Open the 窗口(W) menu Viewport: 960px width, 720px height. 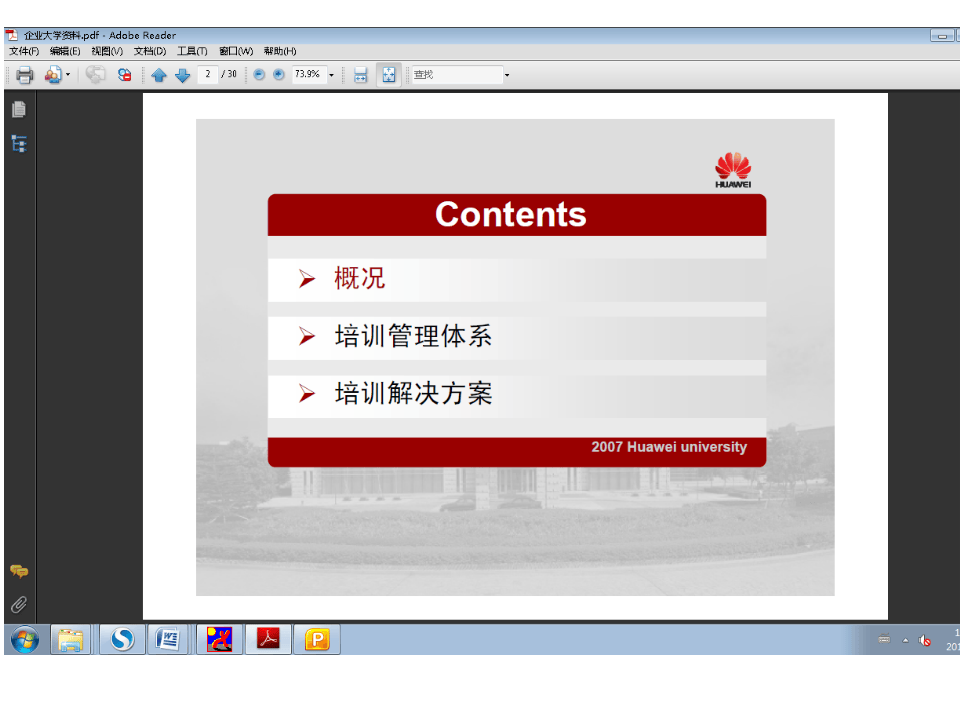coord(236,51)
